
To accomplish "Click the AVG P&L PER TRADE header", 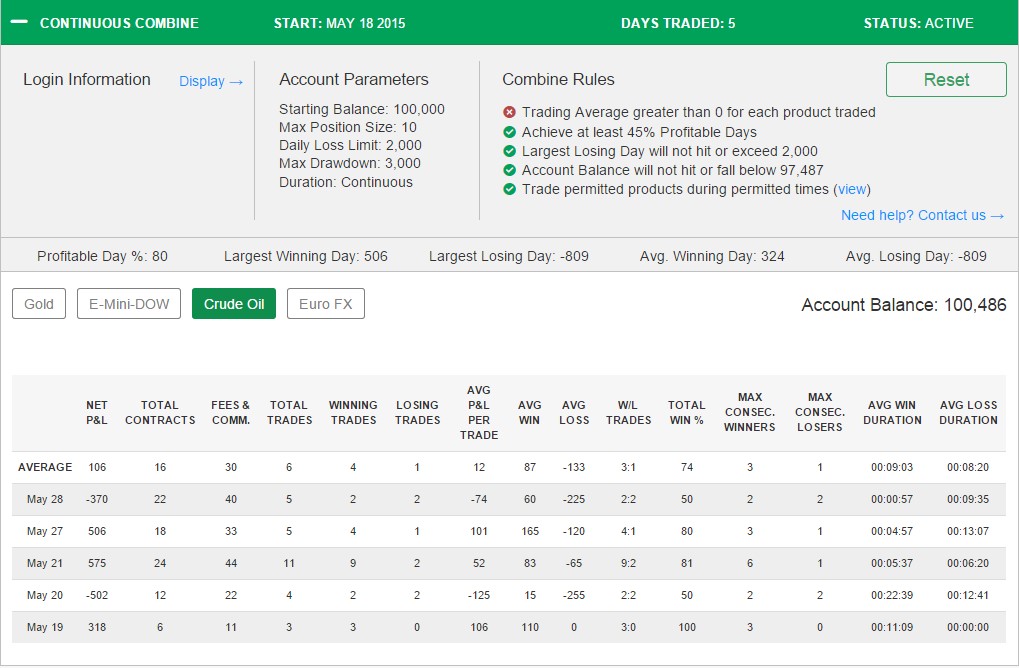I will coord(479,413).
